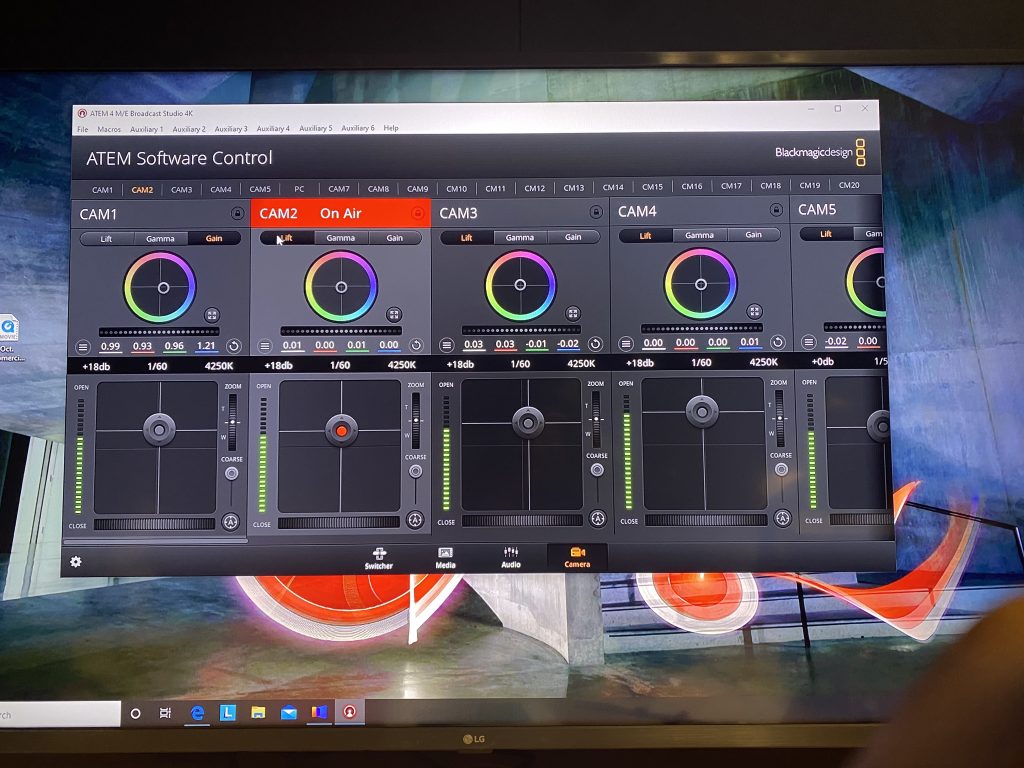This screenshot has height=768, width=1024.
Task: Toggle the CAM1 lock icon
Action: (237, 213)
